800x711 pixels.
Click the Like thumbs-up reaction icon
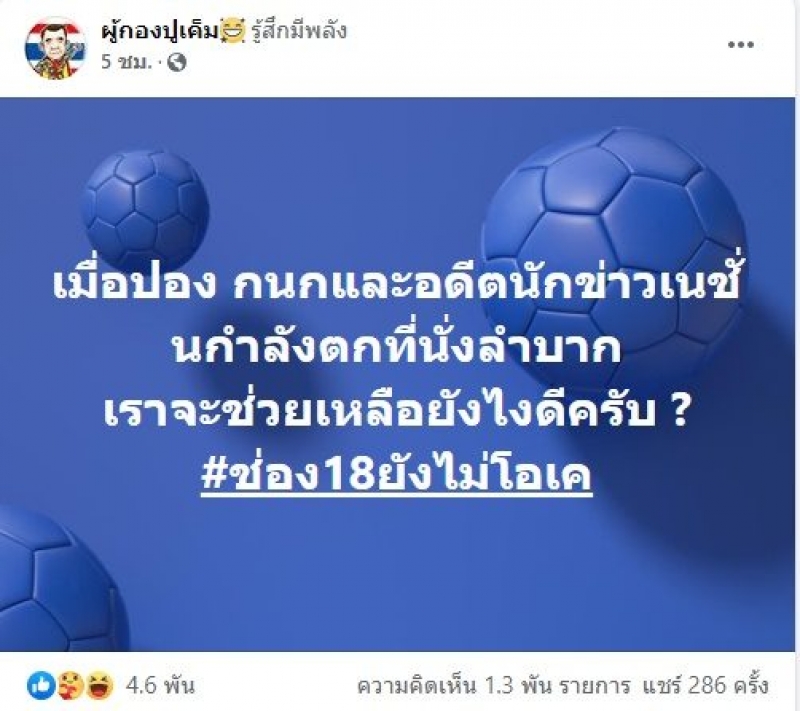click(x=40, y=685)
